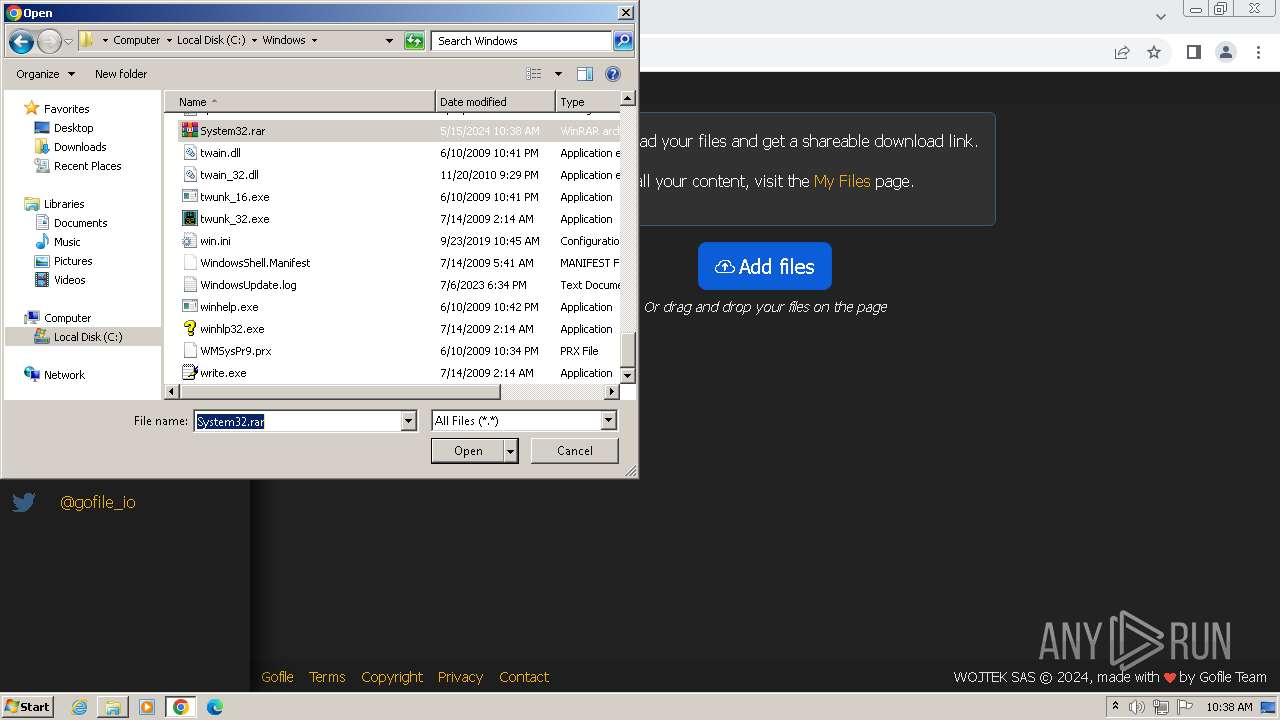This screenshot has height=720, width=1280.
Task: Open the Contact footer link
Action: pos(524,677)
